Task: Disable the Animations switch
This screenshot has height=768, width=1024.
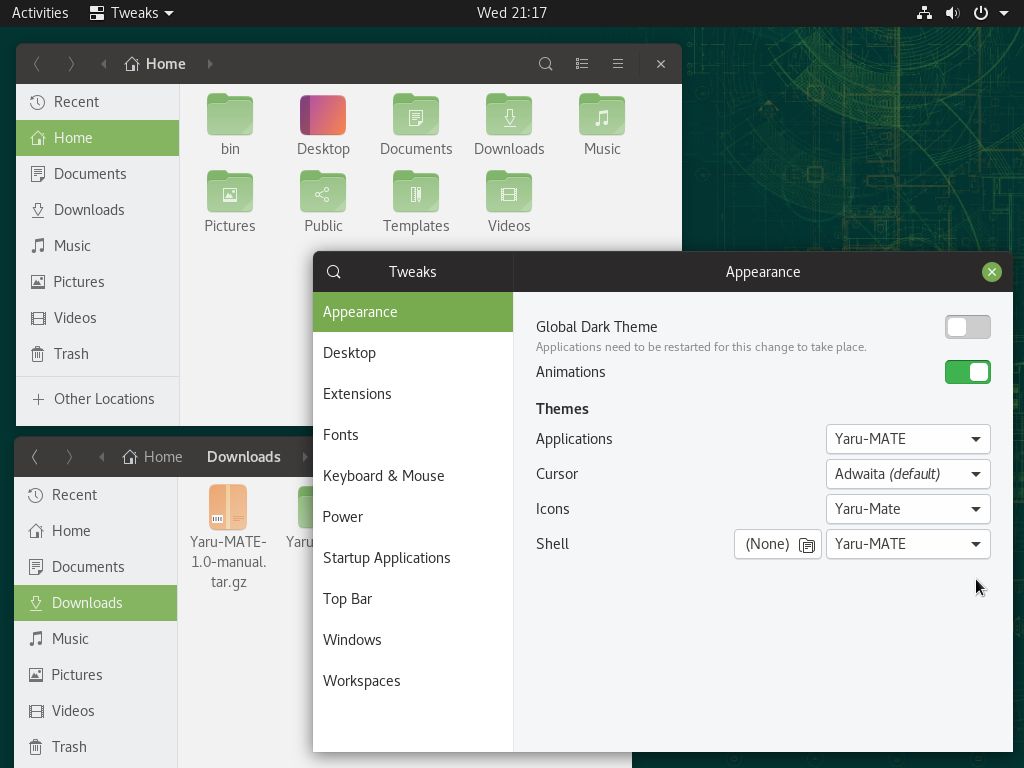Action: pos(967,371)
